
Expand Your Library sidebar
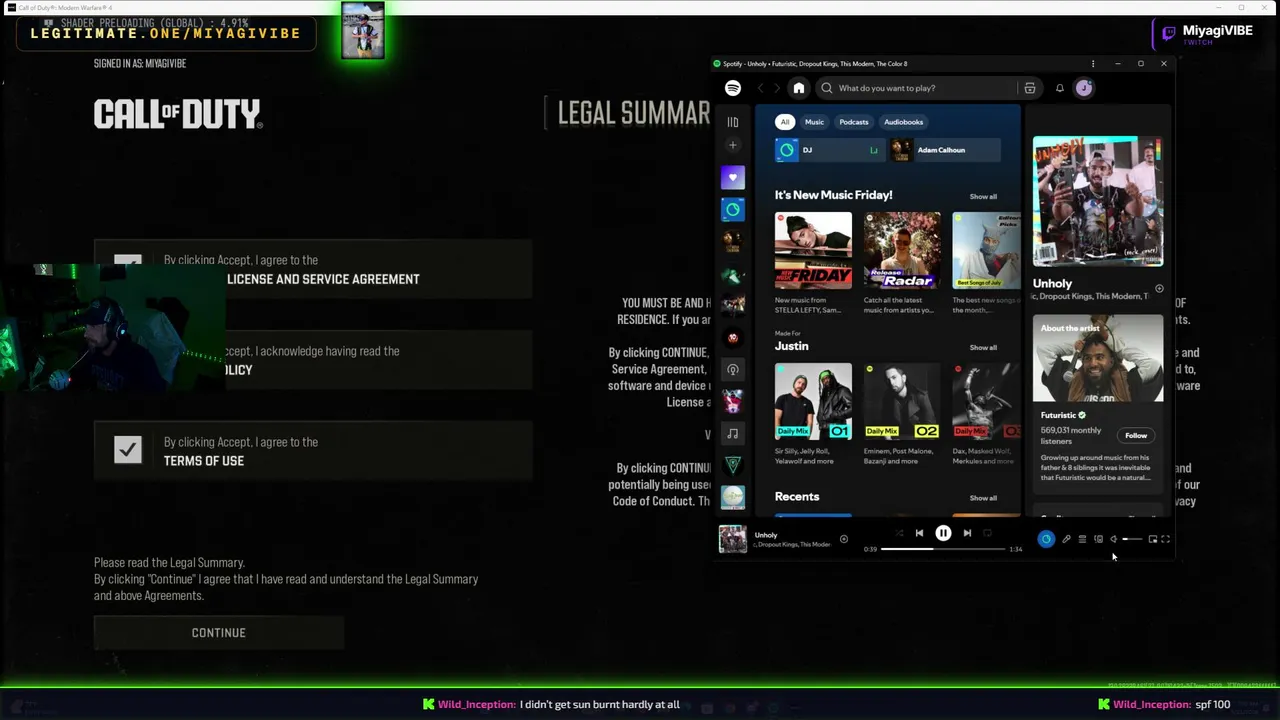(x=733, y=122)
